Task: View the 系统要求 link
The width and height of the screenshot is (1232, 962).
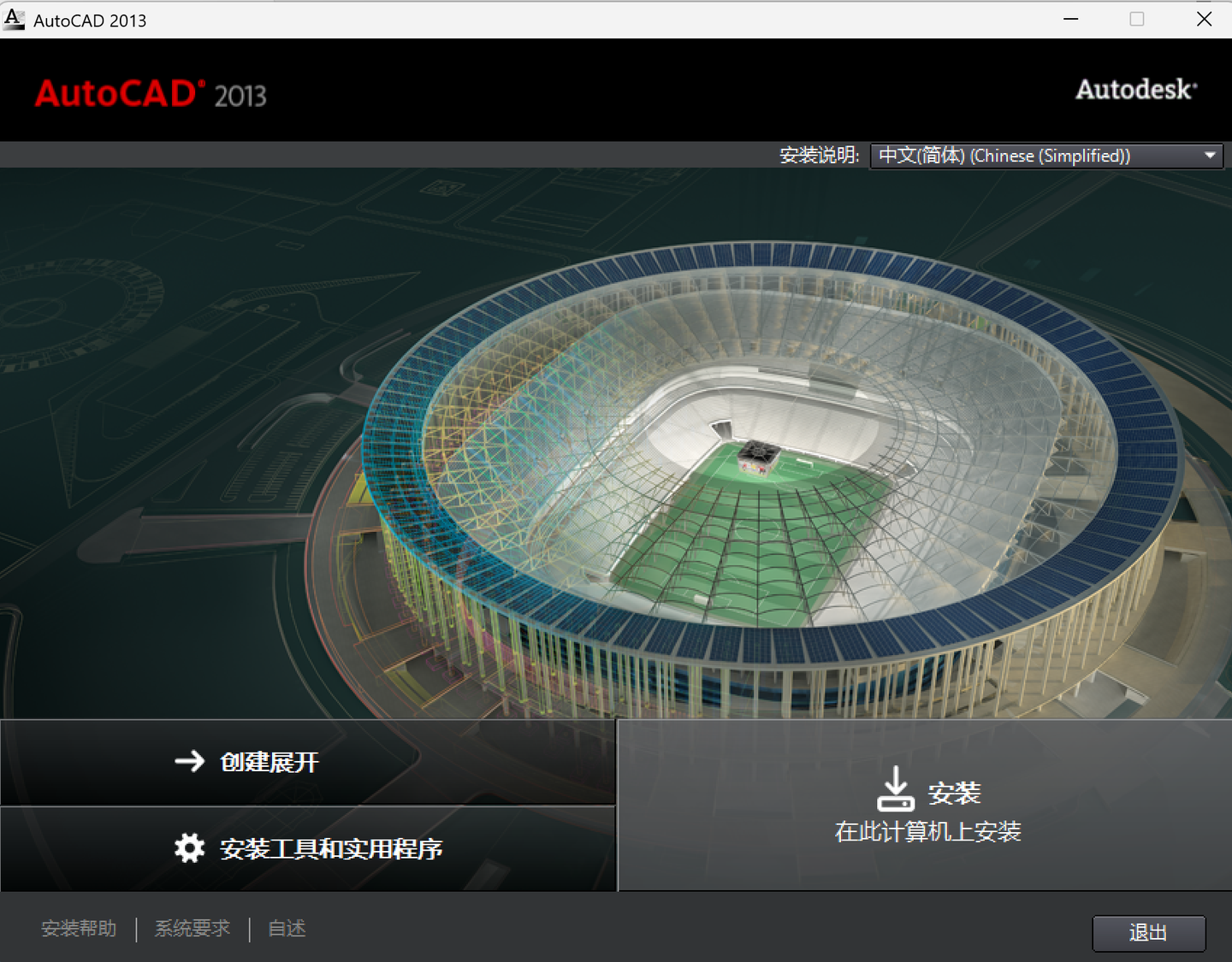Action: click(192, 929)
